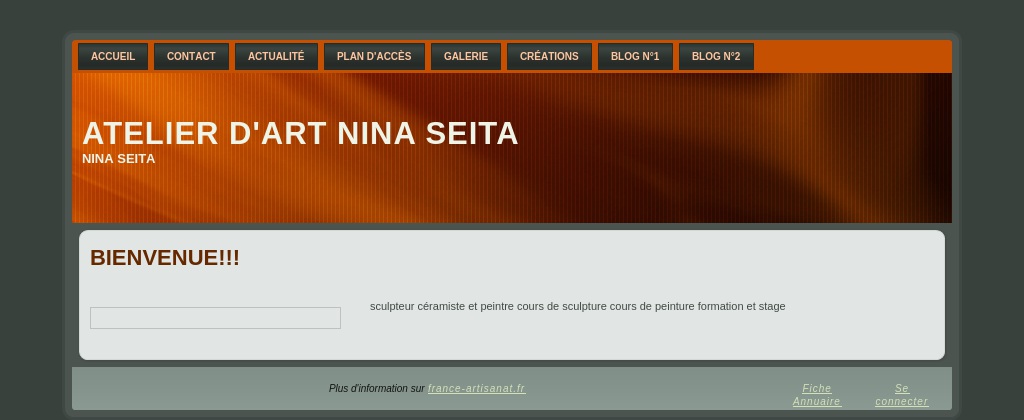Screen dimensions: 1024x420
Task: Click the Créations menu item
Action: (x=549, y=56)
